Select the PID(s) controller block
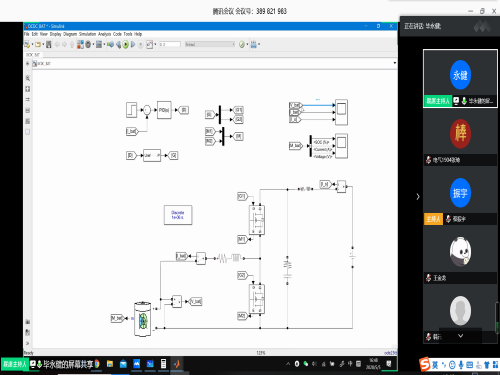This screenshot has height=375, width=500. pos(164,110)
